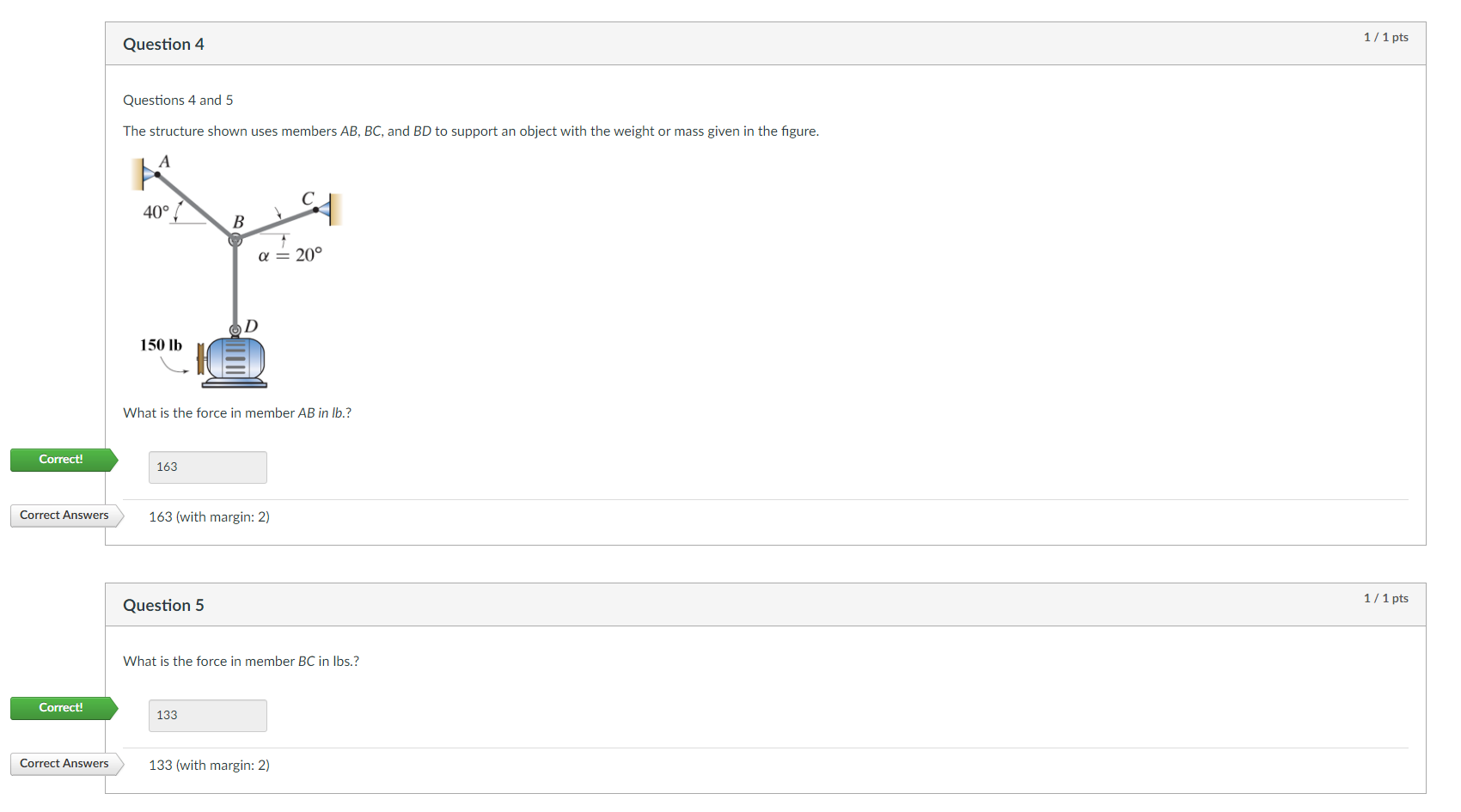Click the angle label α = 20° in the figure
Screen dimensions: 1461x812
click(290, 253)
